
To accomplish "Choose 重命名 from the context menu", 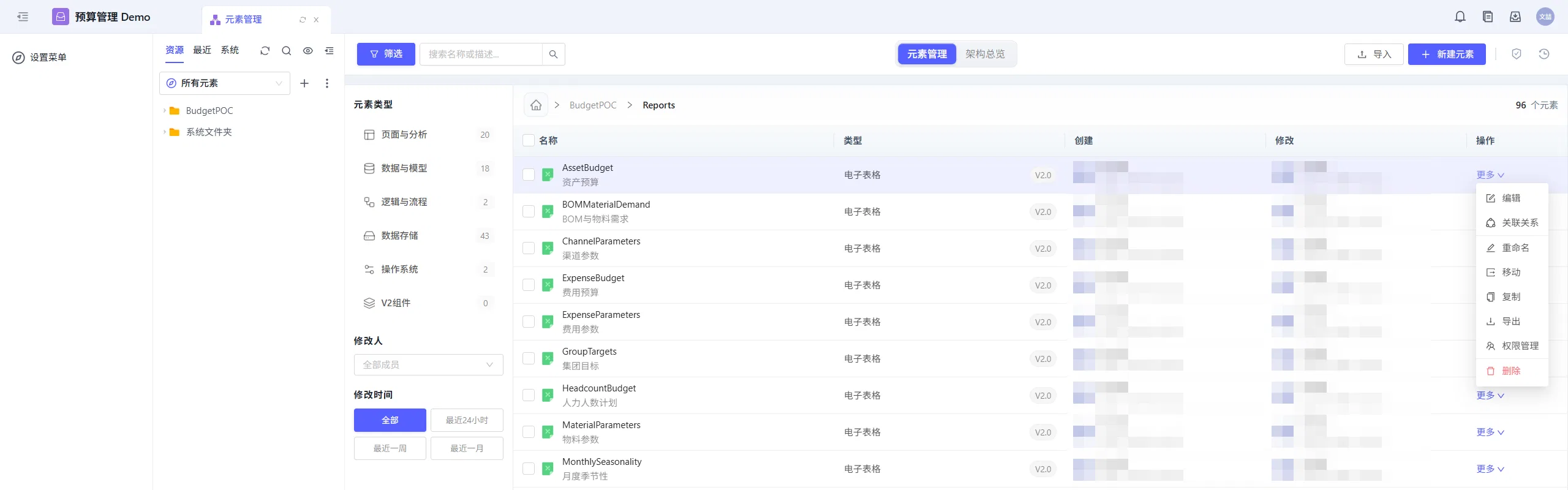I will pyautogui.click(x=1512, y=248).
